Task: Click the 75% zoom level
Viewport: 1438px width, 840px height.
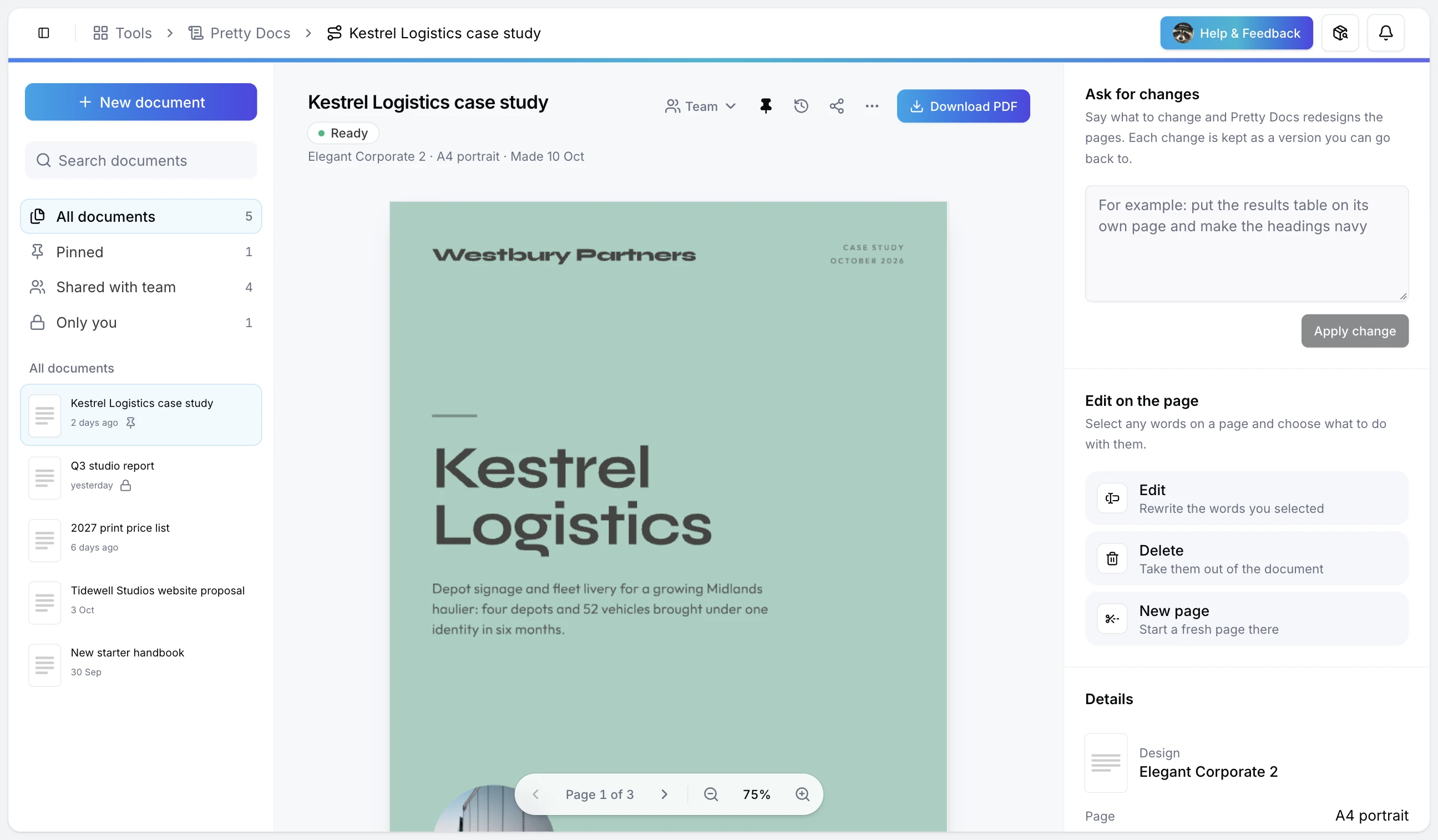Action: pos(756,795)
